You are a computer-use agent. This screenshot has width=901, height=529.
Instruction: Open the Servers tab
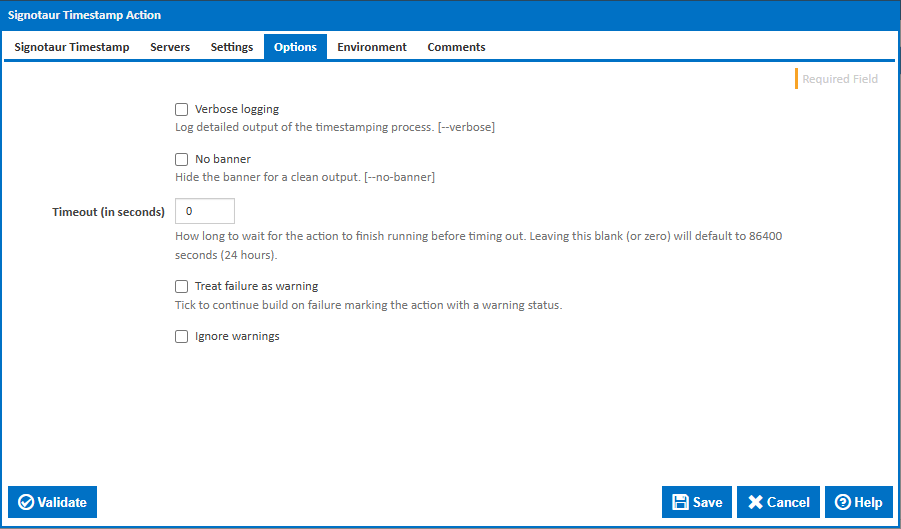coord(170,47)
